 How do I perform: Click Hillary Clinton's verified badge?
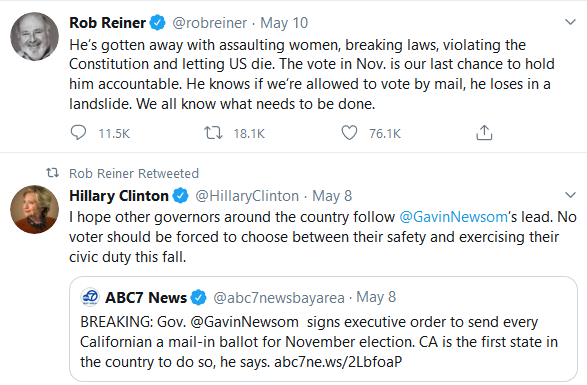click(x=180, y=196)
